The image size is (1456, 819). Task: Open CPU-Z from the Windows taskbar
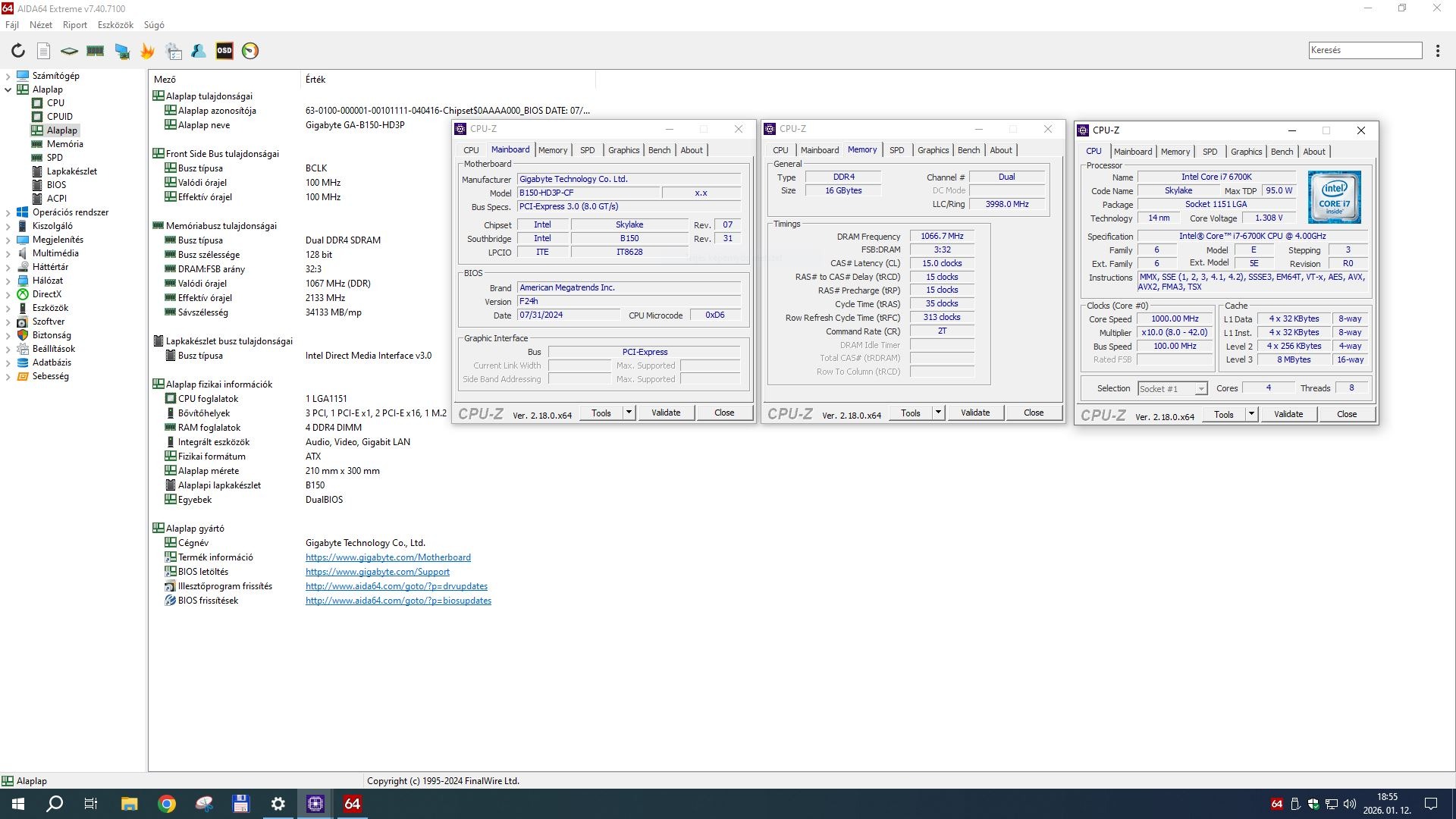(x=315, y=804)
